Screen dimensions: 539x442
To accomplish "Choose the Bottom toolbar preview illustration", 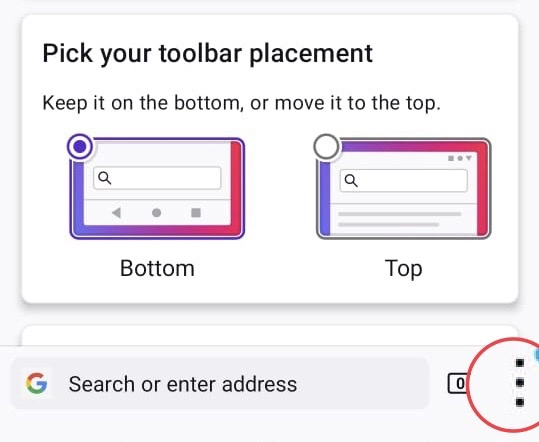I will click(x=157, y=188).
